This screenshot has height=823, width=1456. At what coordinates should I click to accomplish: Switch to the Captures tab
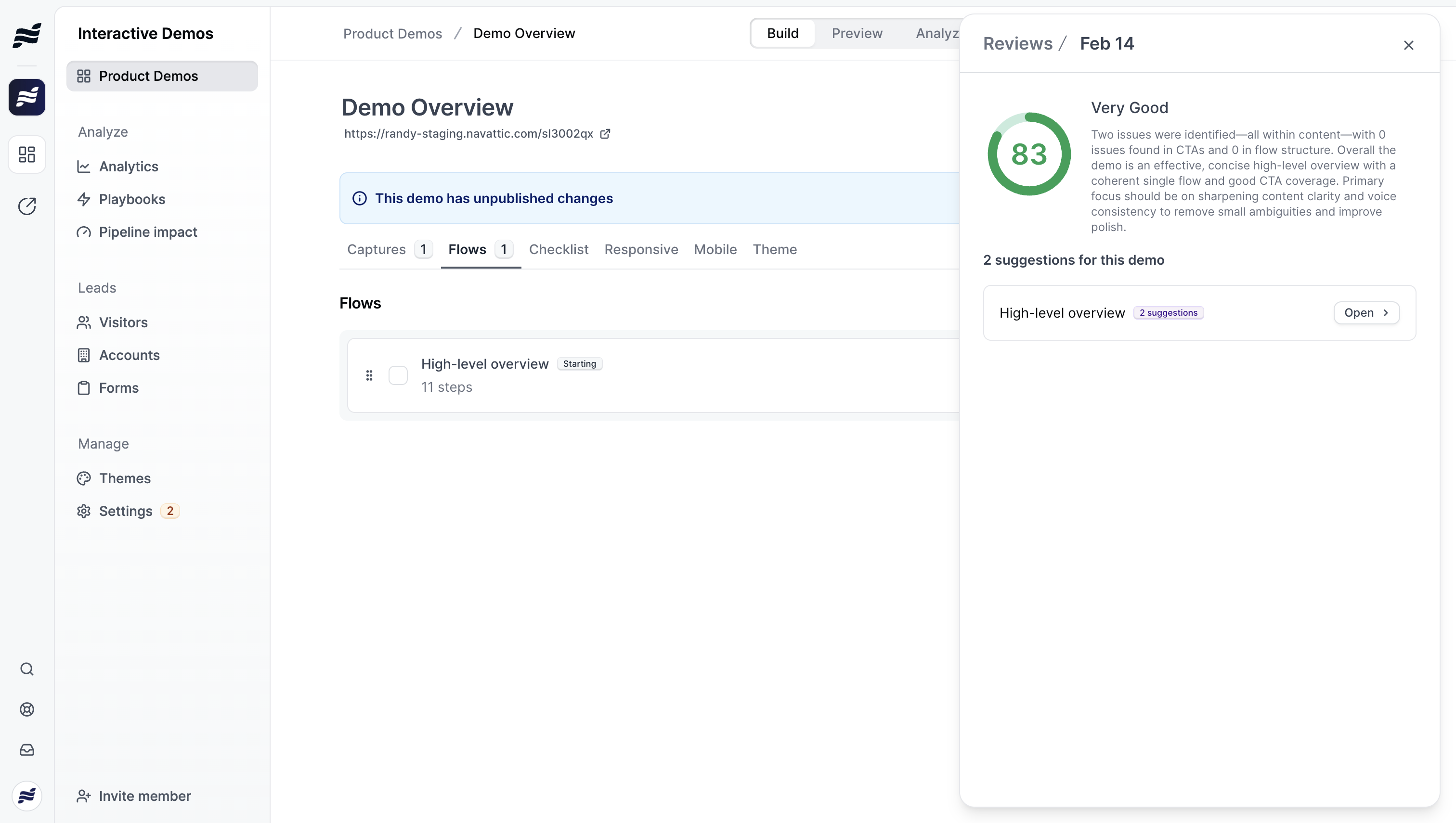(x=376, y=249)
